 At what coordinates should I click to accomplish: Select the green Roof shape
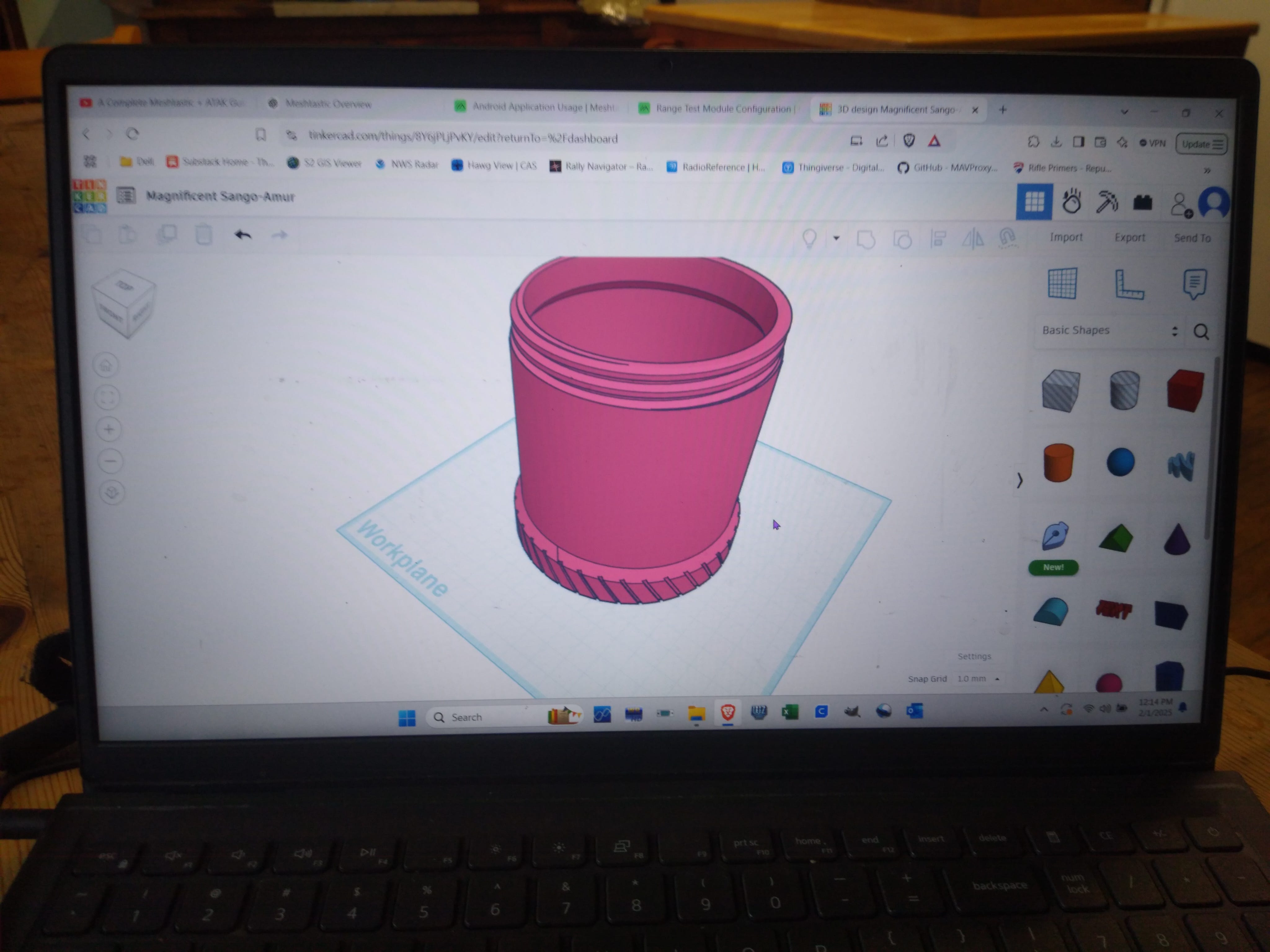click(1116, 538)
